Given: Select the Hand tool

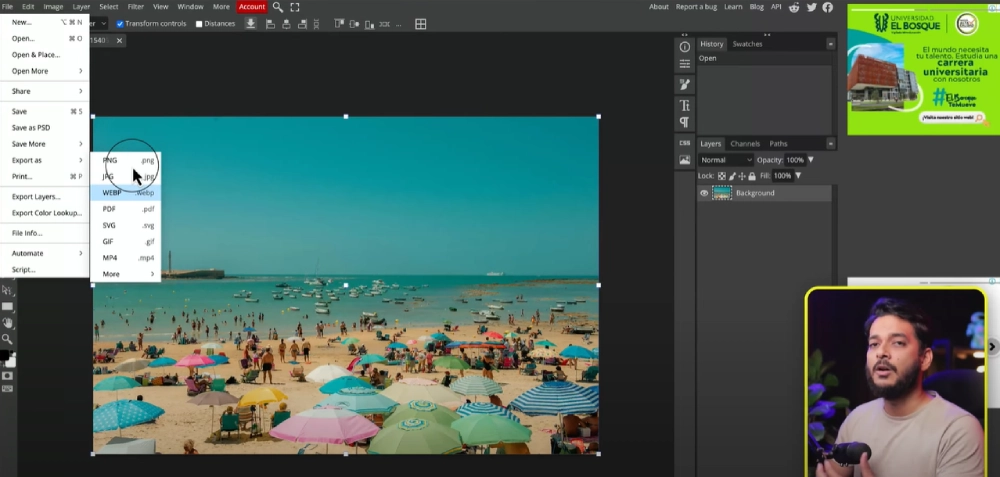Looking at the screenshot, I should tap(7, 323).
